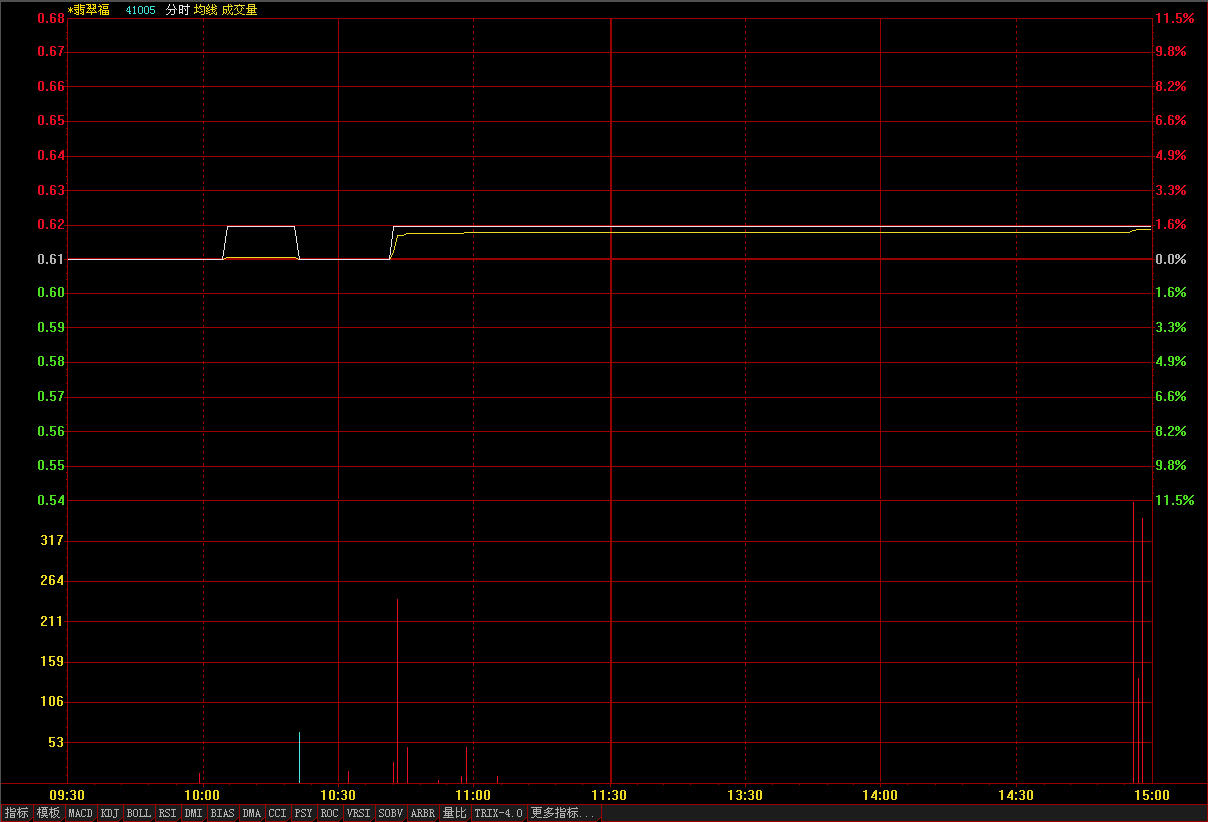Viewport: 1208px width, 822px height.
Task: Click the 317 volume axis label
Action: [x=51, y=540]
